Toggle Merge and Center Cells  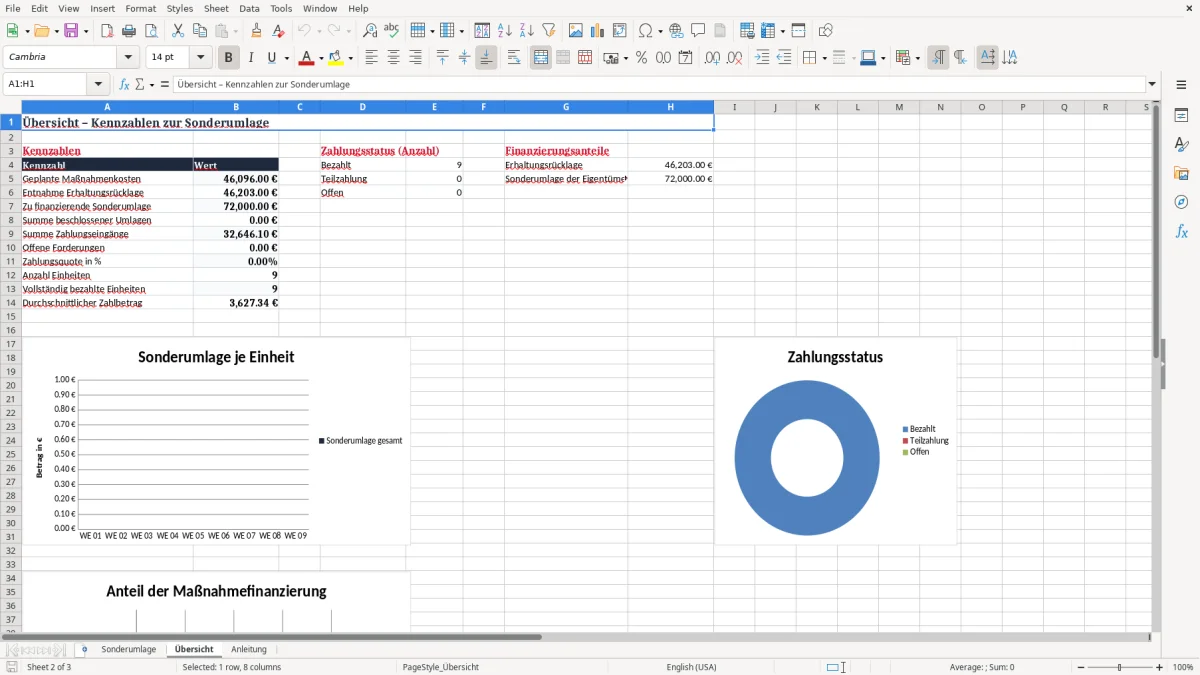click(x=541, y=58)
